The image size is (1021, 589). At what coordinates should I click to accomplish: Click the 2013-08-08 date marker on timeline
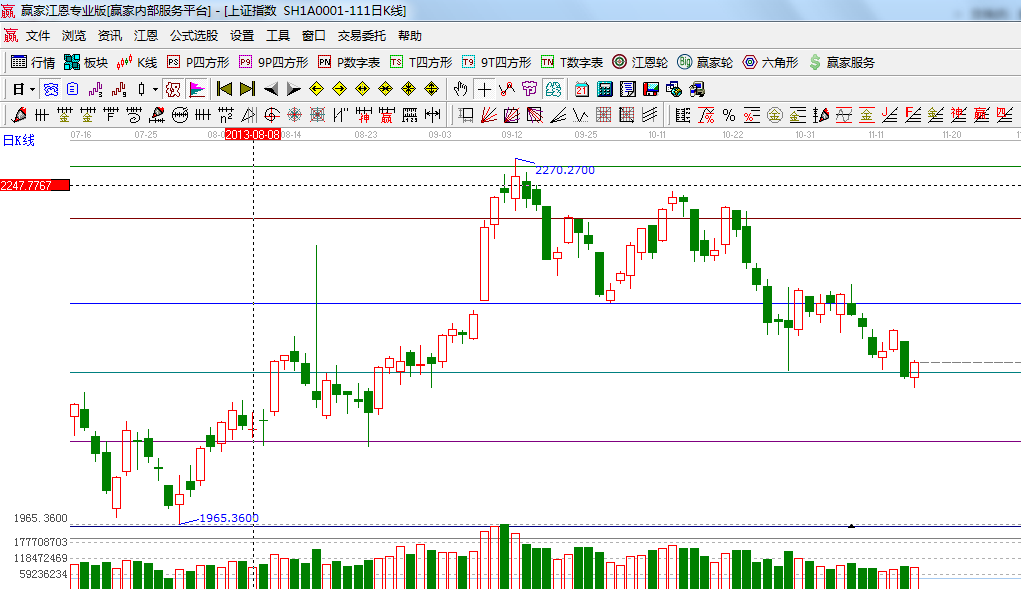pos(252,133)
